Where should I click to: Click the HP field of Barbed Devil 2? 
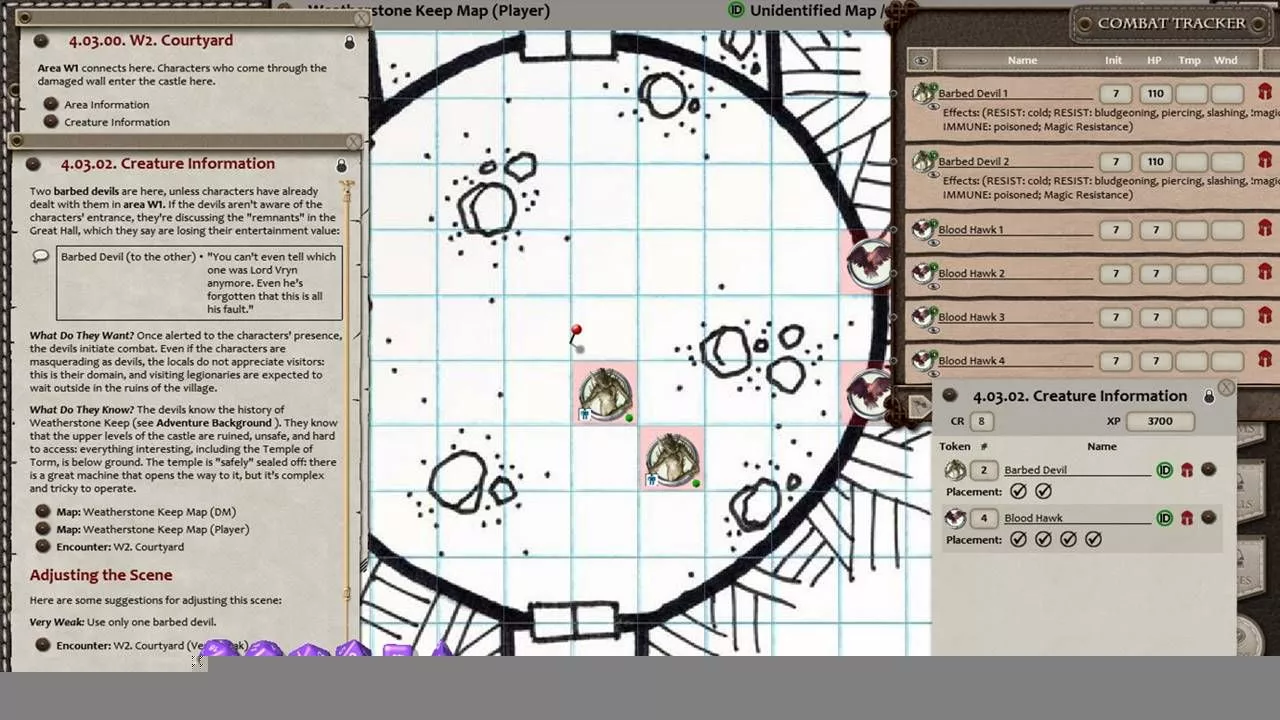click(x=1156, y=161)
